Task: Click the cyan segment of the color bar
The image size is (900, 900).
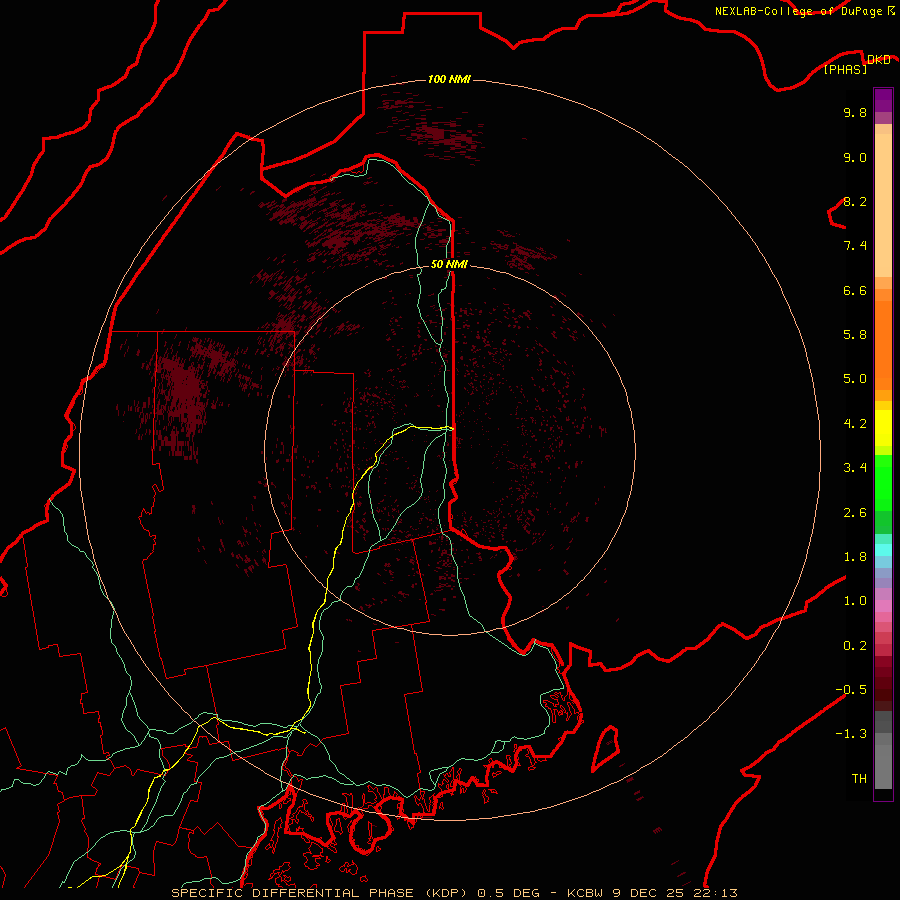Action: (883, 550)
